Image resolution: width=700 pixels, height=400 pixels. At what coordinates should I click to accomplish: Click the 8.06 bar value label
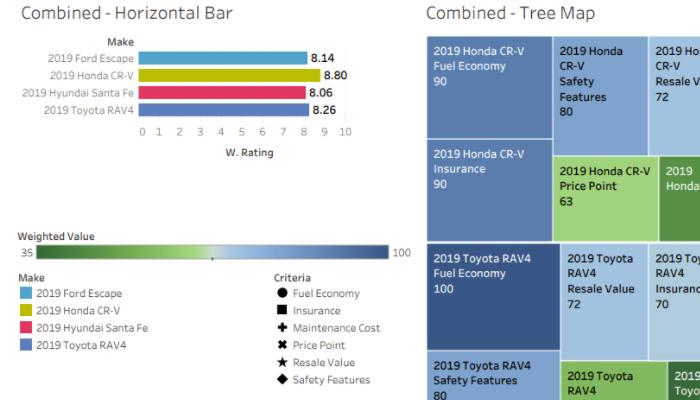click(321, 93)
